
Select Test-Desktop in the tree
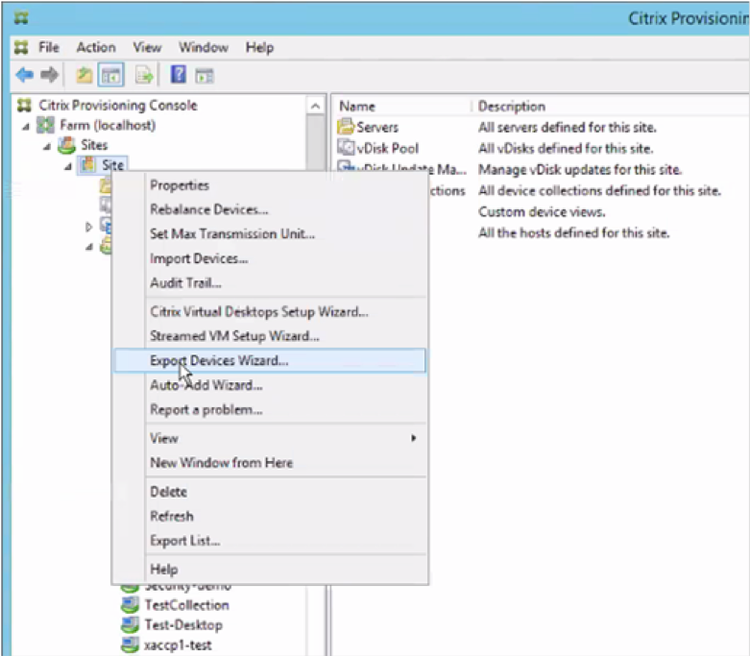[x=184, y=625]
